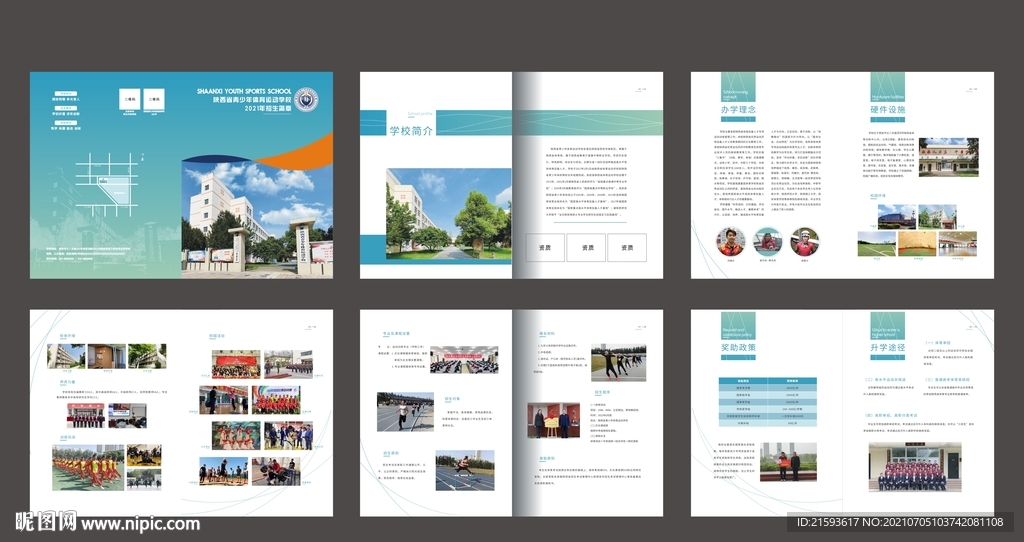Click the '师资力量' subheading
This screenshot has height=542, width=1024.
point(68,382)
